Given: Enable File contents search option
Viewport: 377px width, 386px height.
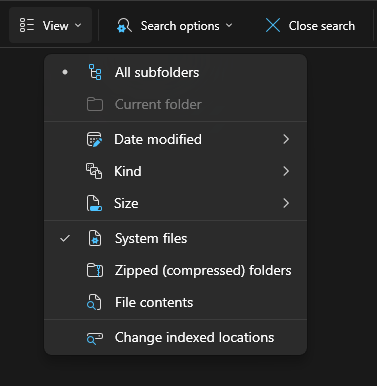Looking at the screenshot, I should click(x=175, y=302).
